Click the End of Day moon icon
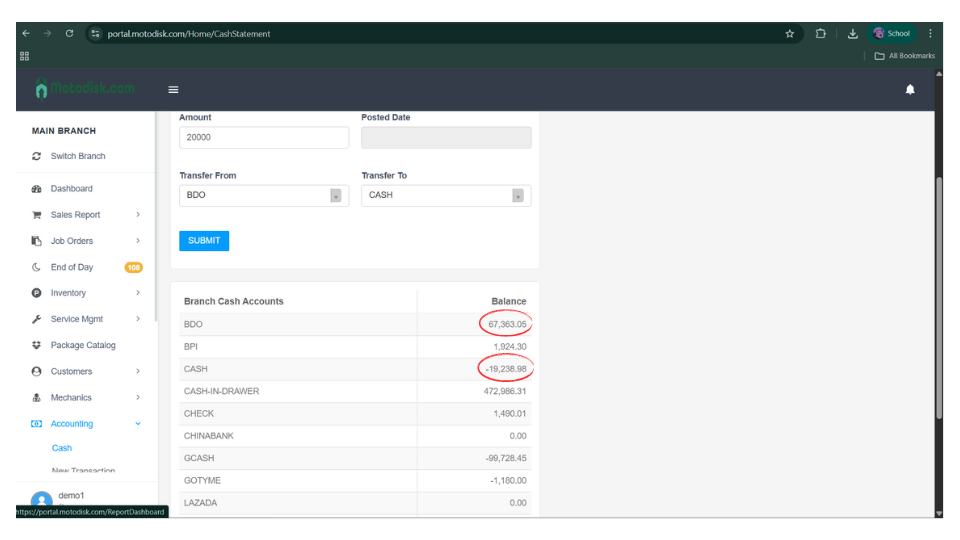The height and width of the screenshot is (540, 960). point(37,267)
